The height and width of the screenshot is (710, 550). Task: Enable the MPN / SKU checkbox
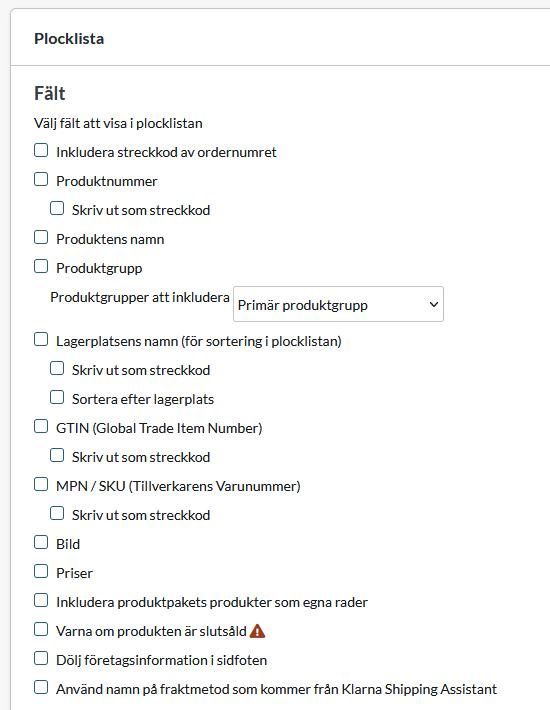pyautogui.click(x=41, y=484)
